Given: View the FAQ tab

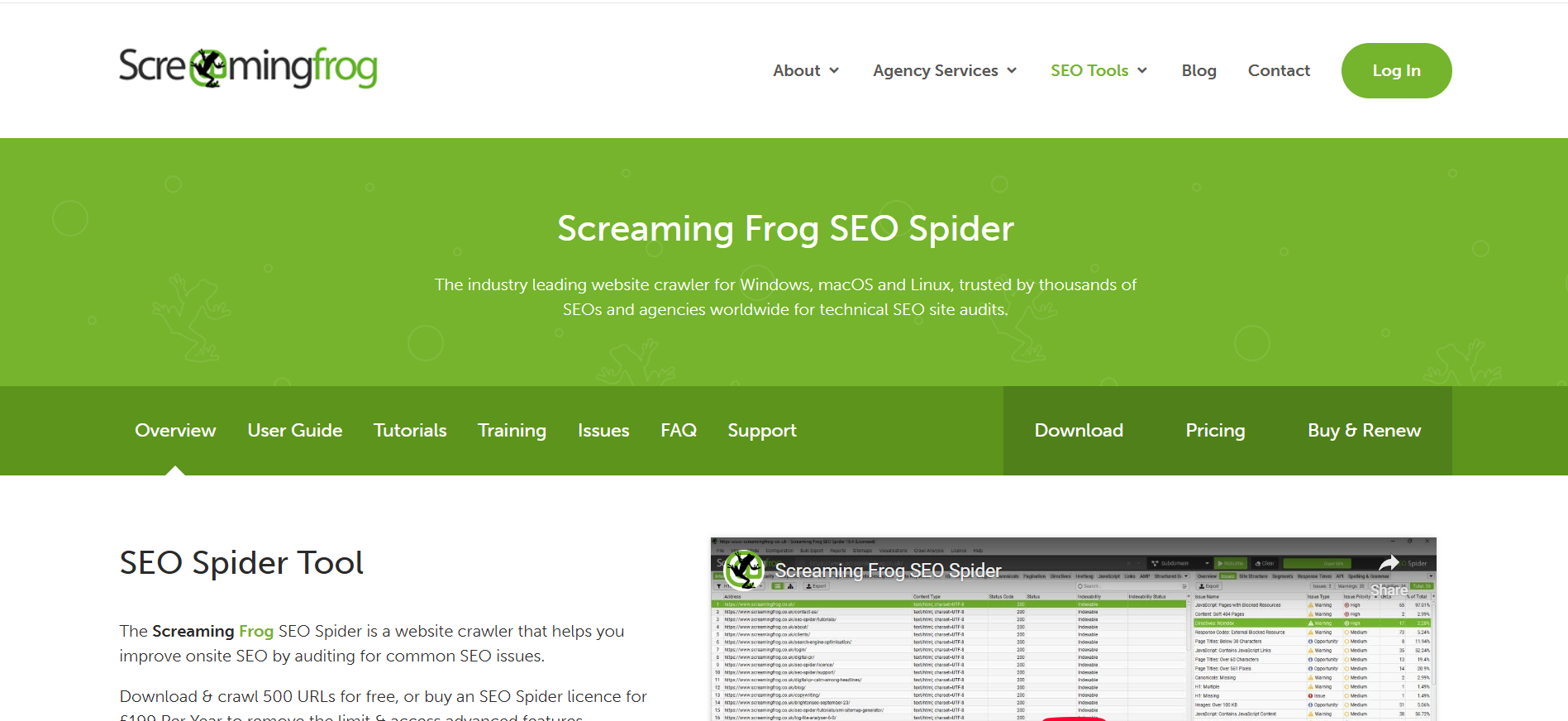Looking at the screenshot, I should [679, 431].
